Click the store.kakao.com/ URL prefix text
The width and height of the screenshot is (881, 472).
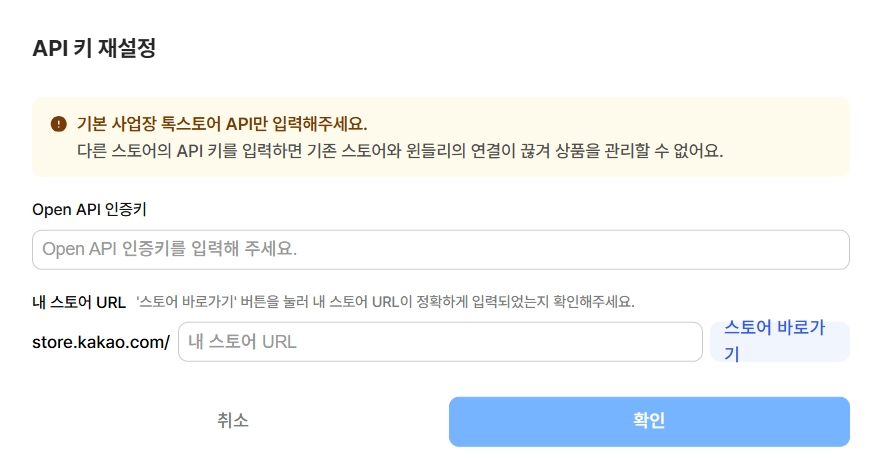[x=100, y=342]
